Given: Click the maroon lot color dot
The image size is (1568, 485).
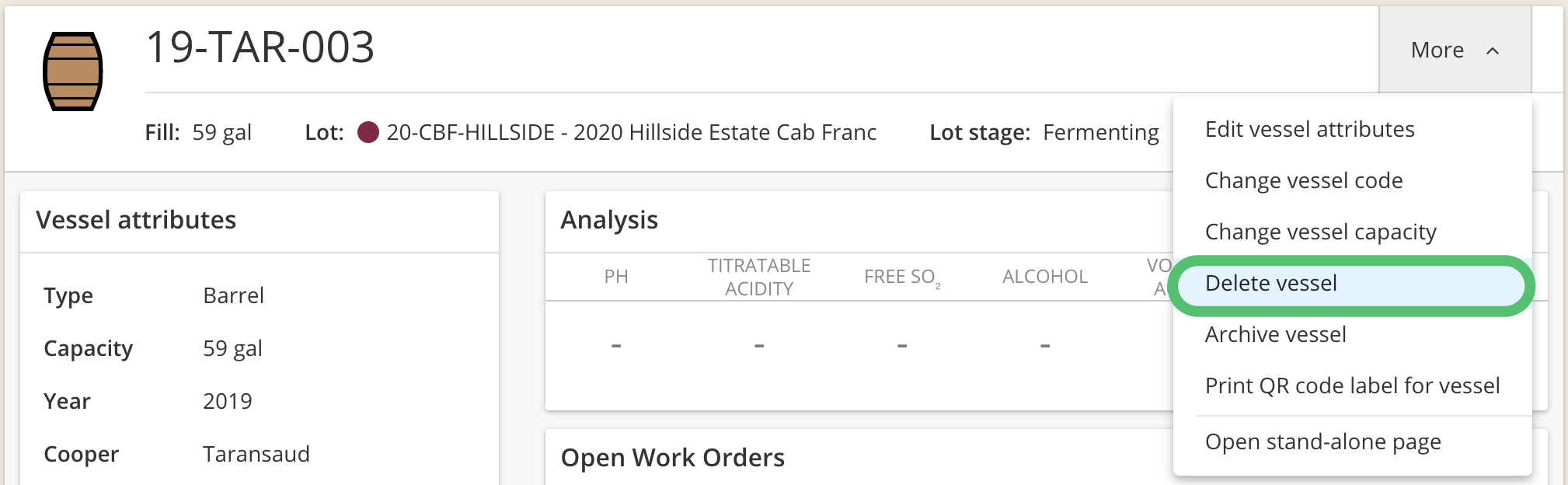Looking at the screenshot, I should coord(368,132).
